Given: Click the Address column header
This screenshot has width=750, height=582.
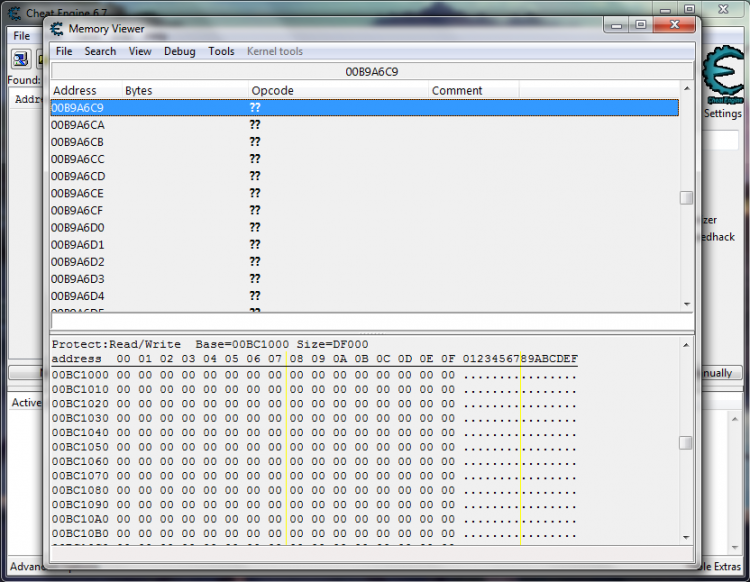Looking at the screenshot, I should tap(86, 90).
